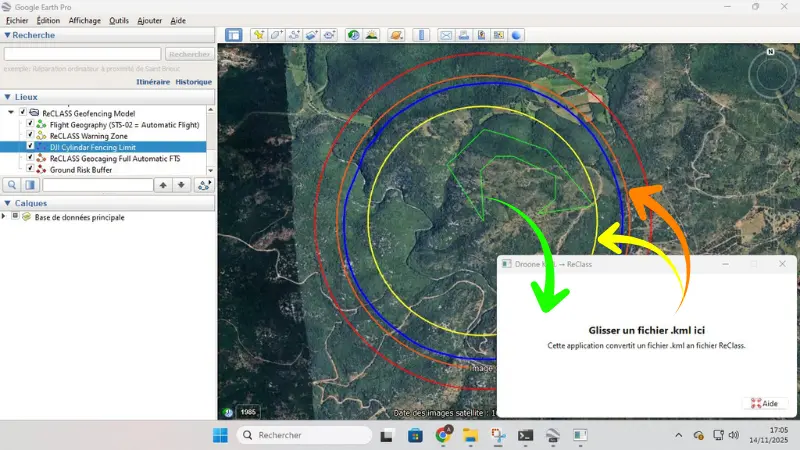Click the ruler measurement tool
Screen dimensions: 800x450
tap(422, 35)
